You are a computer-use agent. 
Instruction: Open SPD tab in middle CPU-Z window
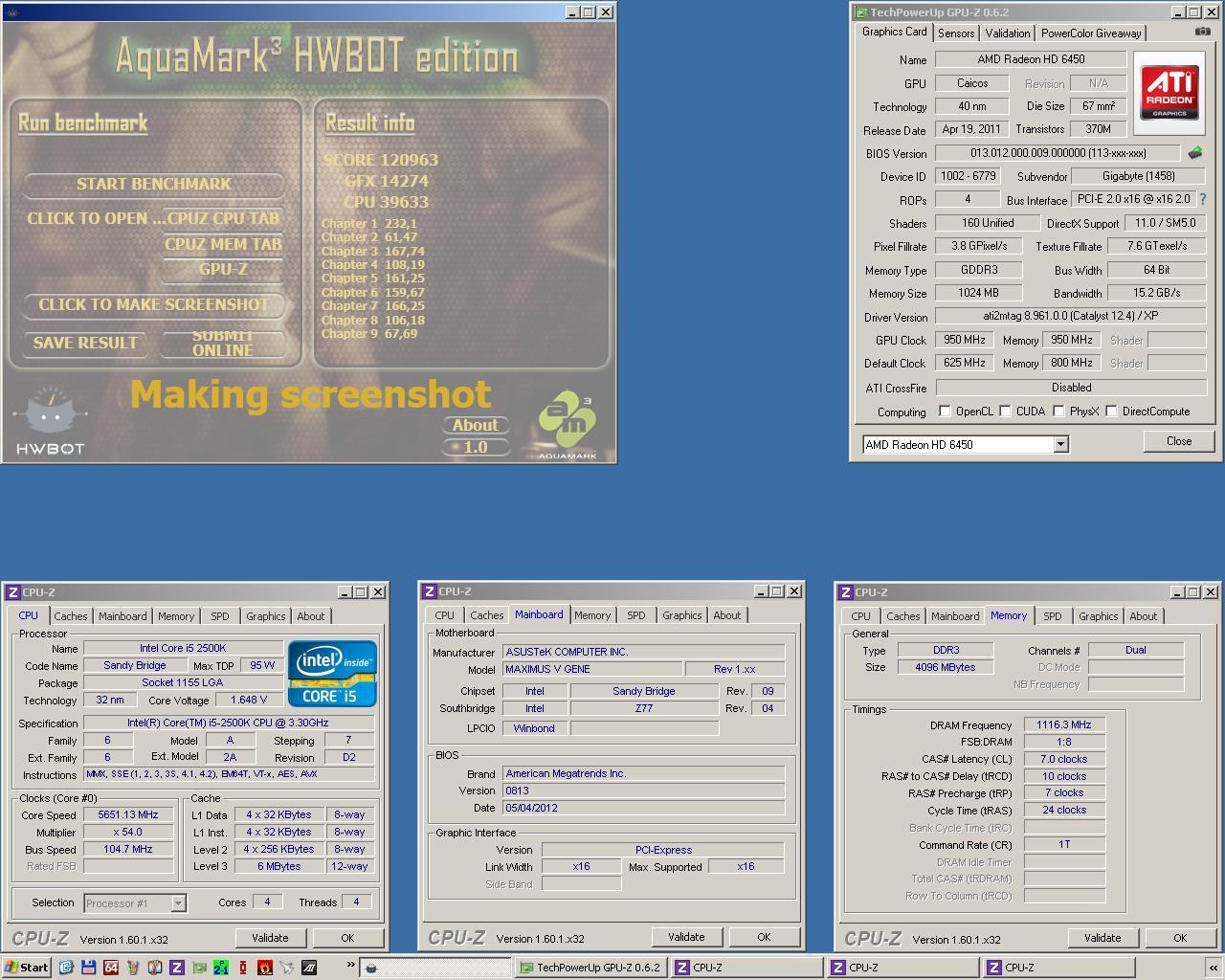[x=636, y=615]
